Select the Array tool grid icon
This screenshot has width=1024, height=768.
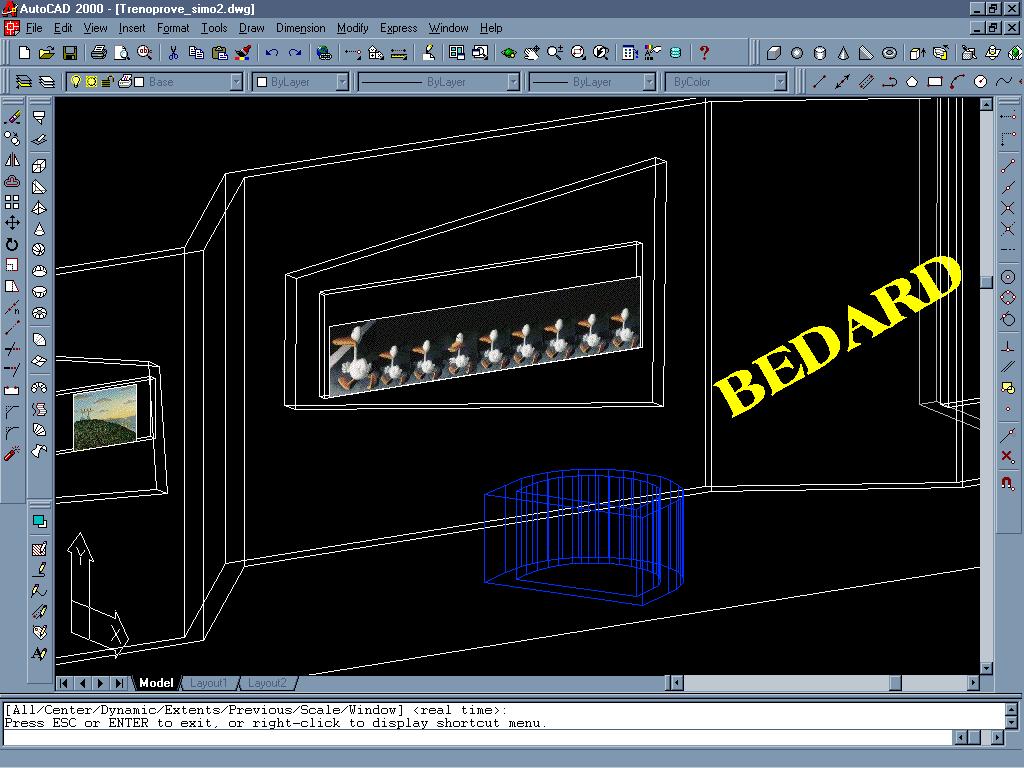[12, 202]
